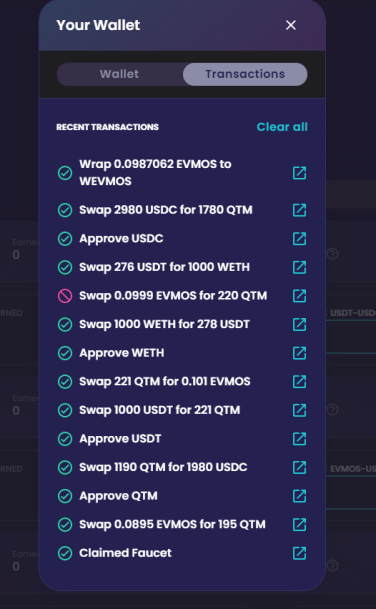Open explorer link for Swap 1190 QTM transaction

[299, 467]
